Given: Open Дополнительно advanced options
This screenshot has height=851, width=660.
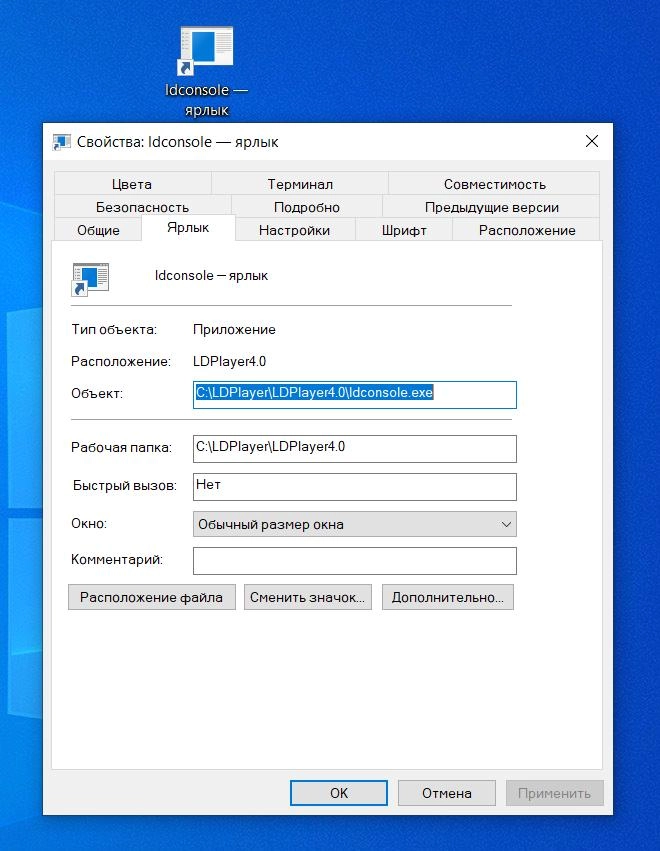Looking at the screenshot, I should pos(447,597).
